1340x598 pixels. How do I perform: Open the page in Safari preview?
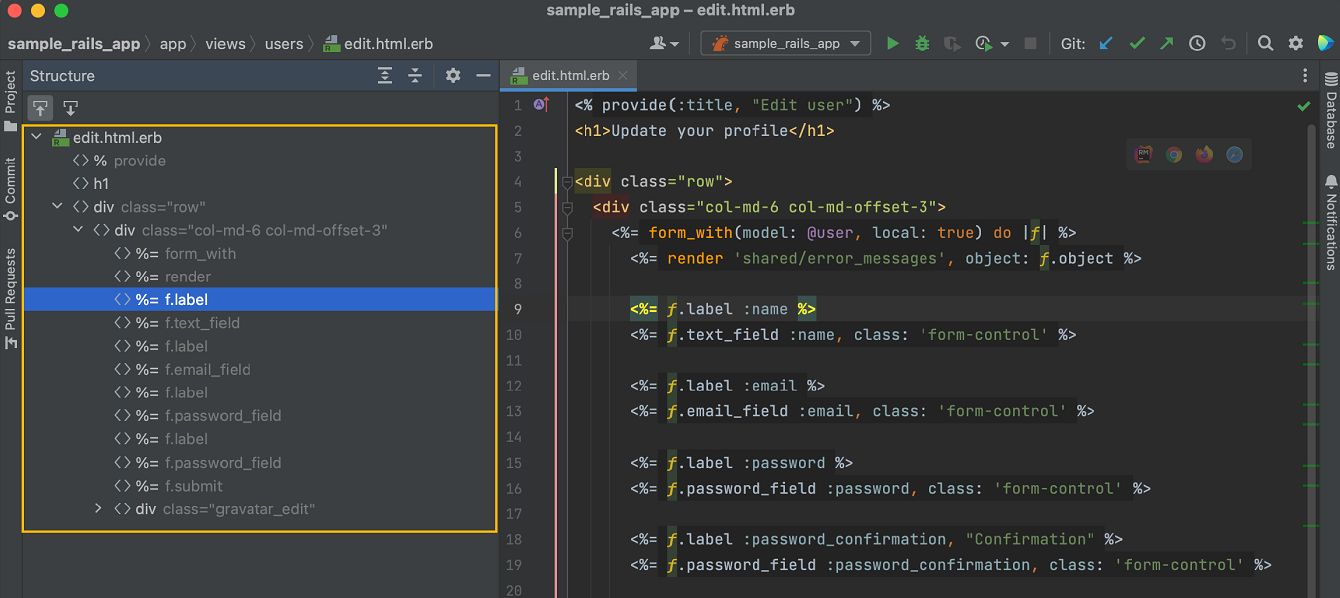tap(1234, 153)
